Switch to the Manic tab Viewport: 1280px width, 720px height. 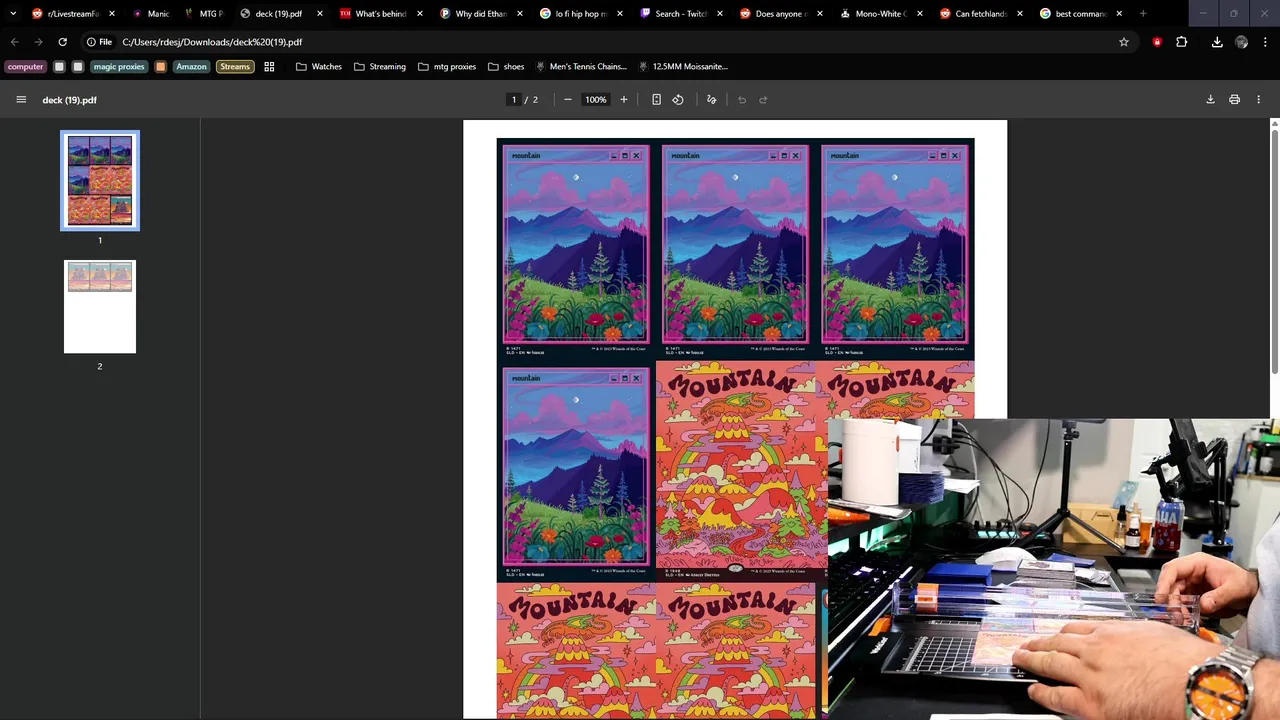[150, 14]
